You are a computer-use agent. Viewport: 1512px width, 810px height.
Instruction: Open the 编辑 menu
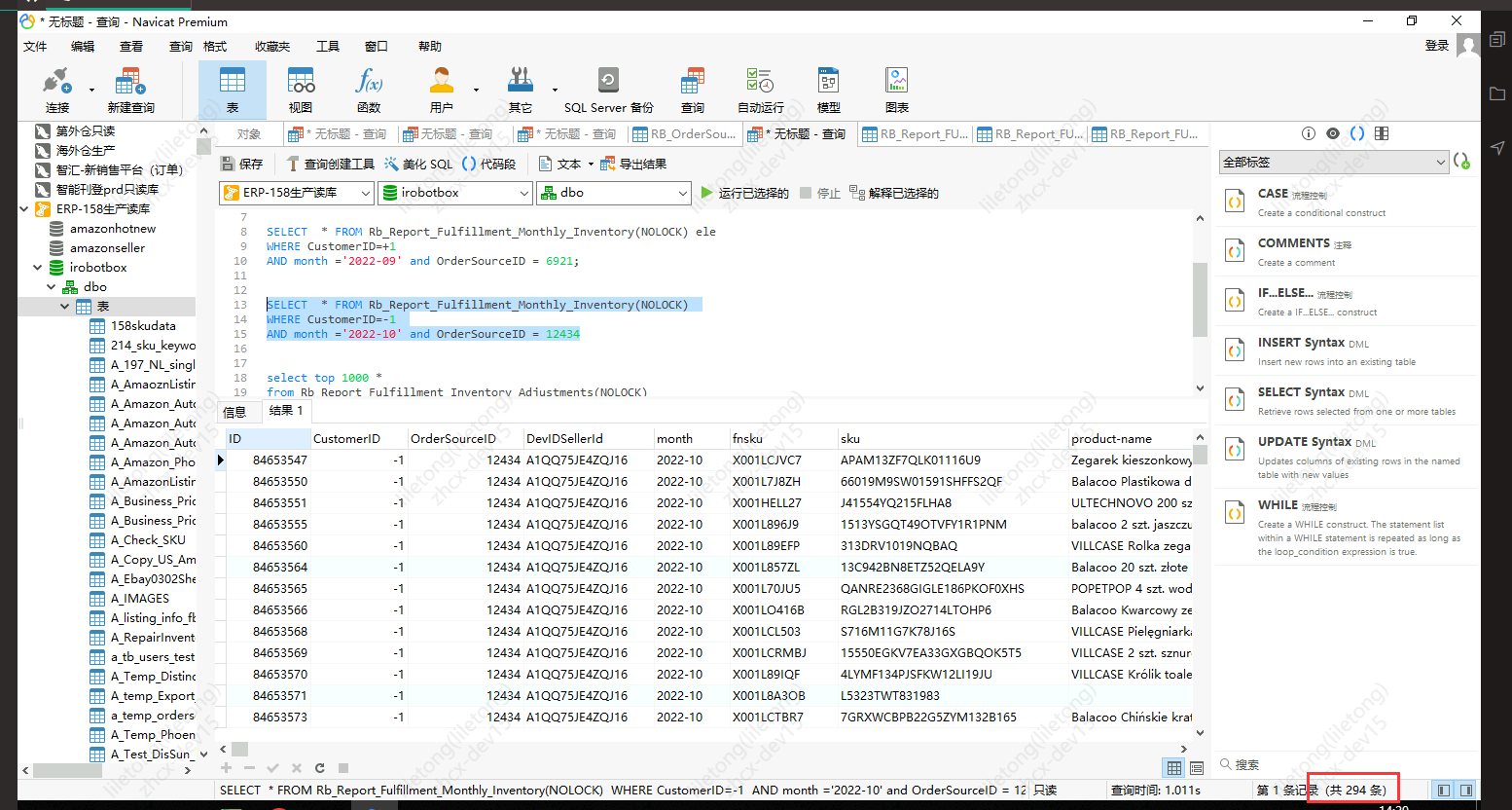pyautogui.click(x=83, y=46)
